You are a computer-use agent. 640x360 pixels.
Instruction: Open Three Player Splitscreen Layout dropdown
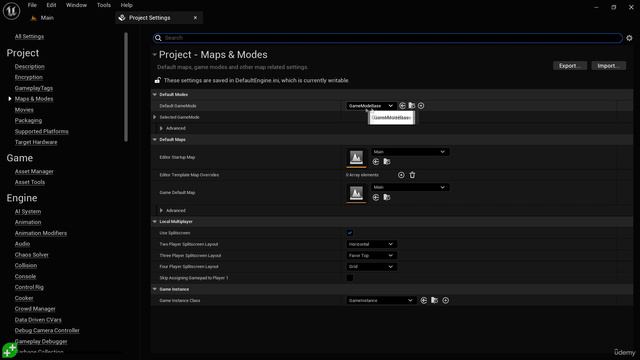[x=372, y=256]
